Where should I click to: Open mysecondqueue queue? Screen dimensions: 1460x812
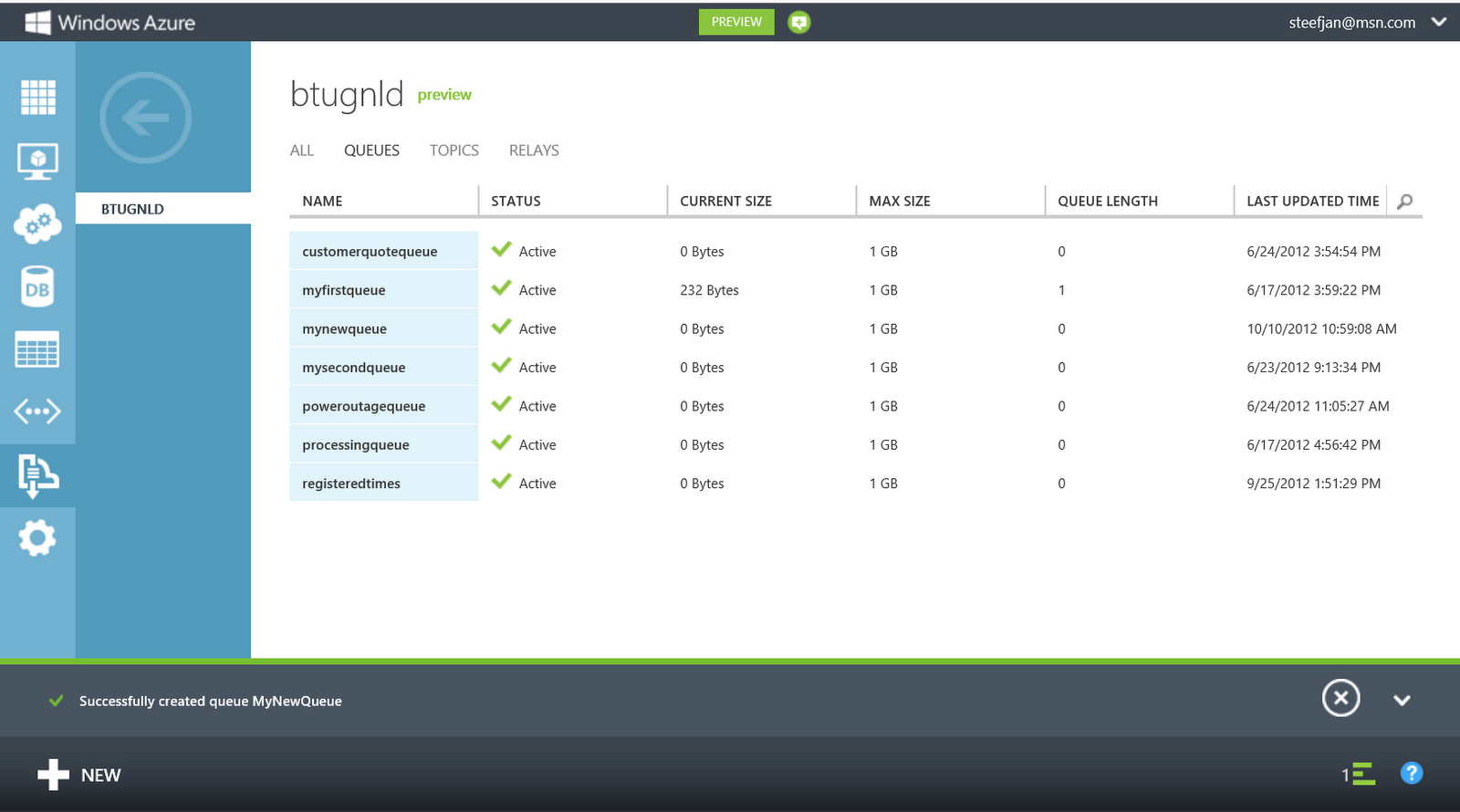click(354, 368)
